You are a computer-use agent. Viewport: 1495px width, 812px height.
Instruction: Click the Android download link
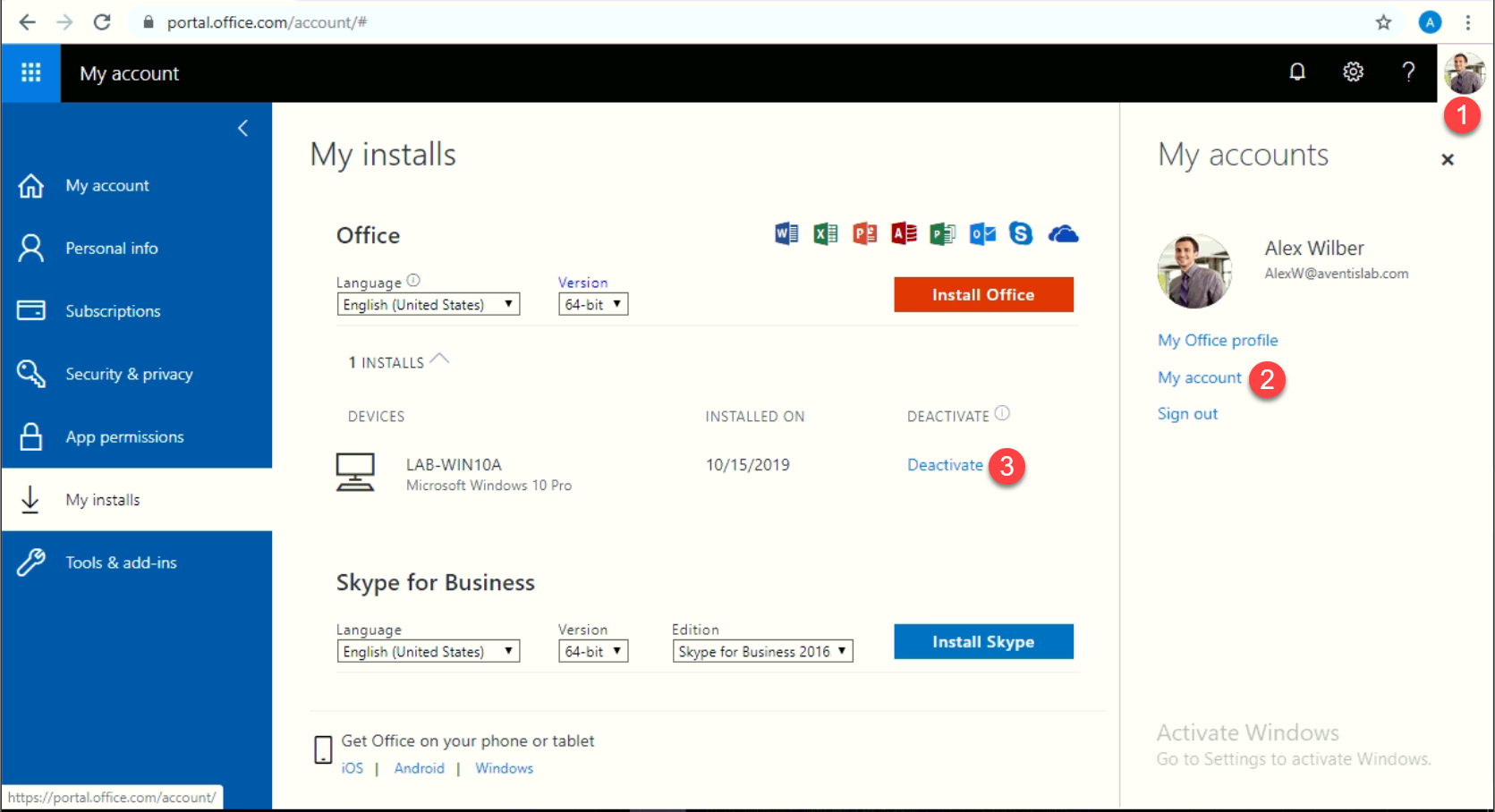point(419,768)
